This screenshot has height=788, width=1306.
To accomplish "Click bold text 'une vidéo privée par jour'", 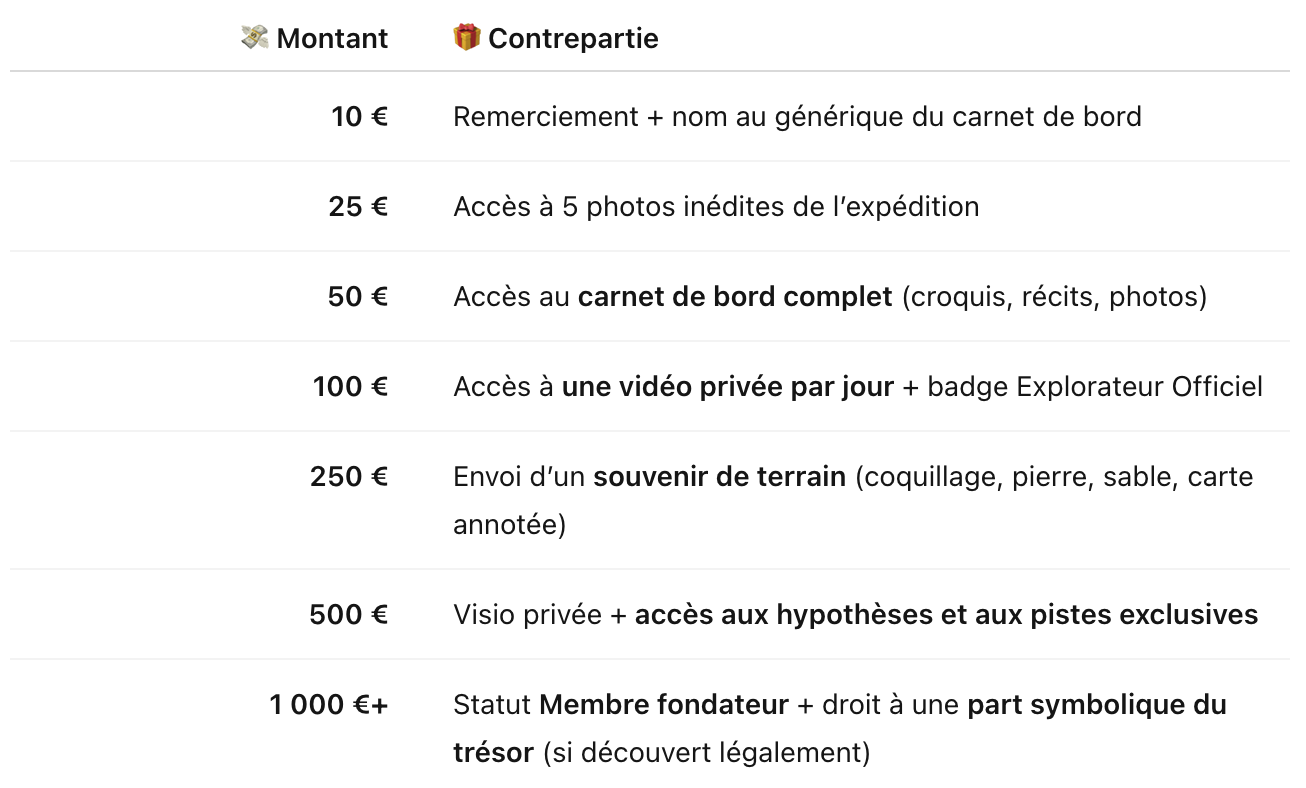I will (728, 387).
